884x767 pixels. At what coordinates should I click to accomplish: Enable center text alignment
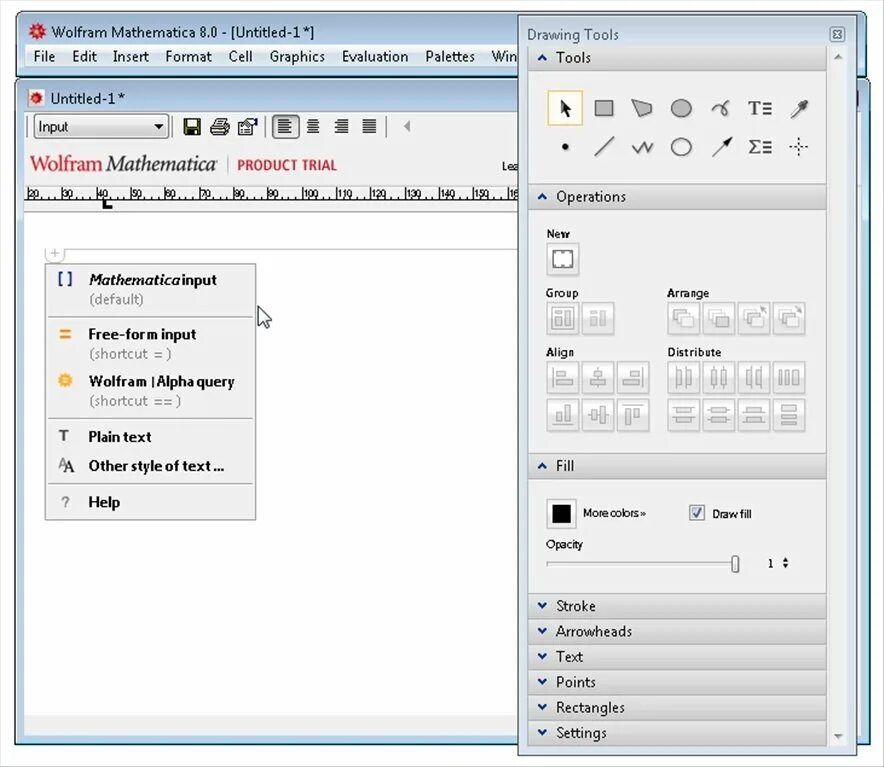(x=313, y=126)
